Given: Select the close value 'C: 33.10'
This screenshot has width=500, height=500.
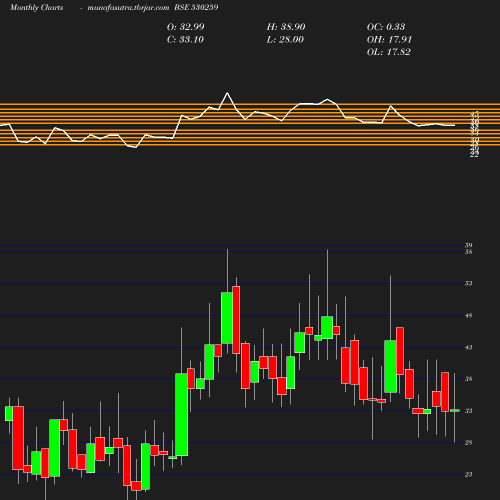Looking at the screenshot, I should point(185,40).
